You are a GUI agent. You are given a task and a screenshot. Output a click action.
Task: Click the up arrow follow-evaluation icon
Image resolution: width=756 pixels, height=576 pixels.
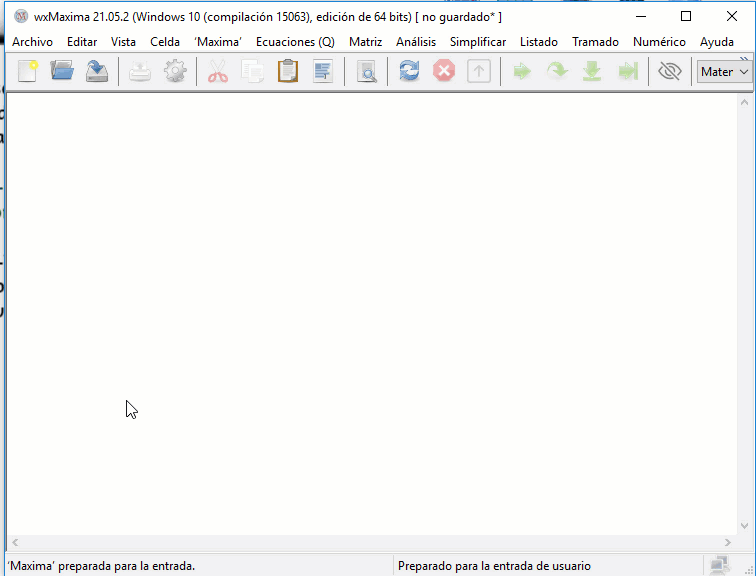(x=479, y=71)
